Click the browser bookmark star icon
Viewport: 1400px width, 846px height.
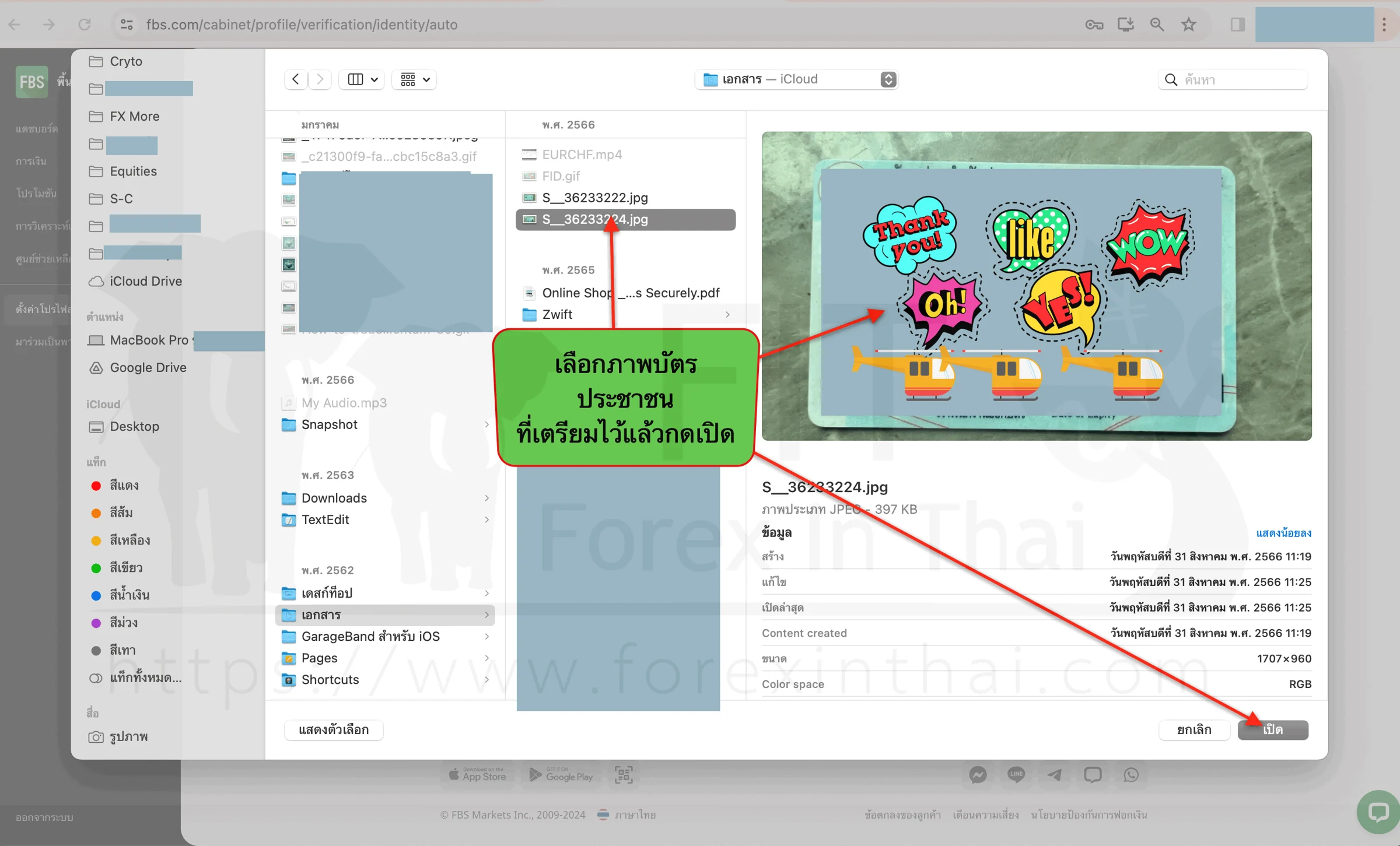[x=1189, y=24]
